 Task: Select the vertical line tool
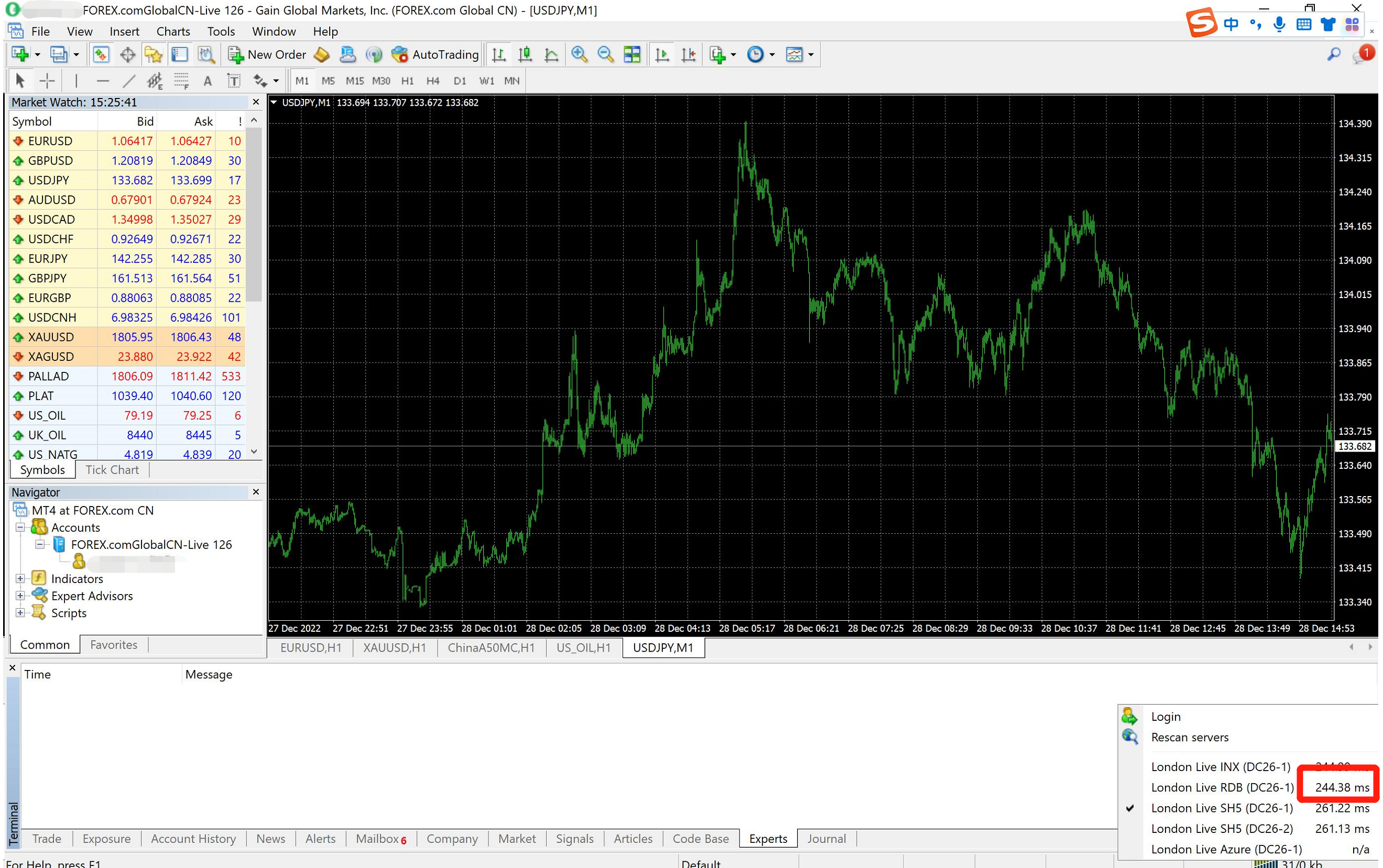pos(76,81)
